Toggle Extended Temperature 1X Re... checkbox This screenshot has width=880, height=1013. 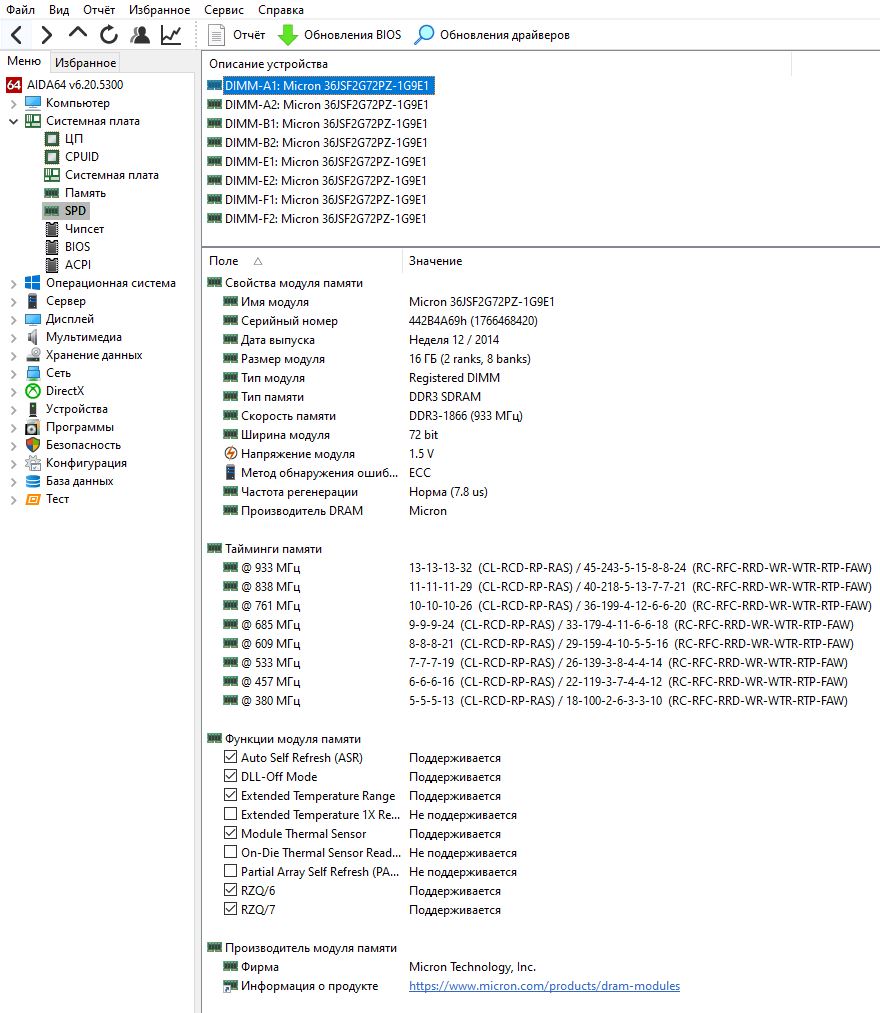(x=230, y=814)
